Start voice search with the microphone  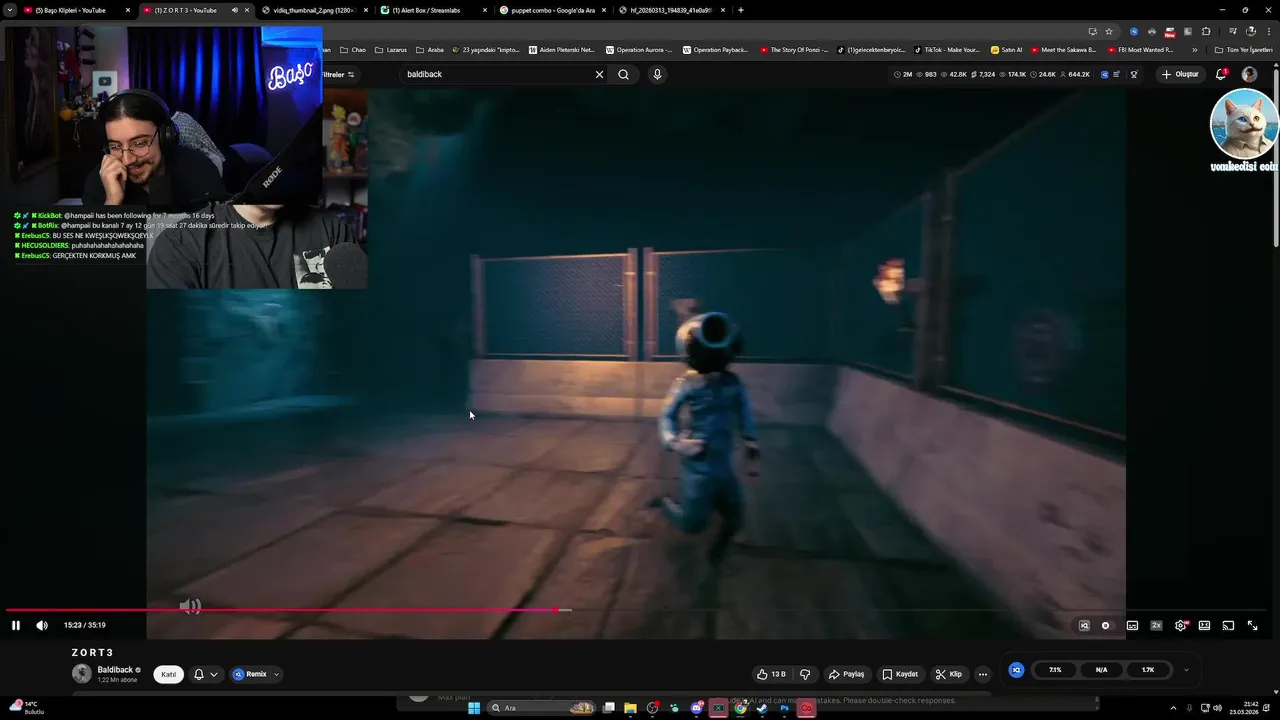(x=657, y=74)
